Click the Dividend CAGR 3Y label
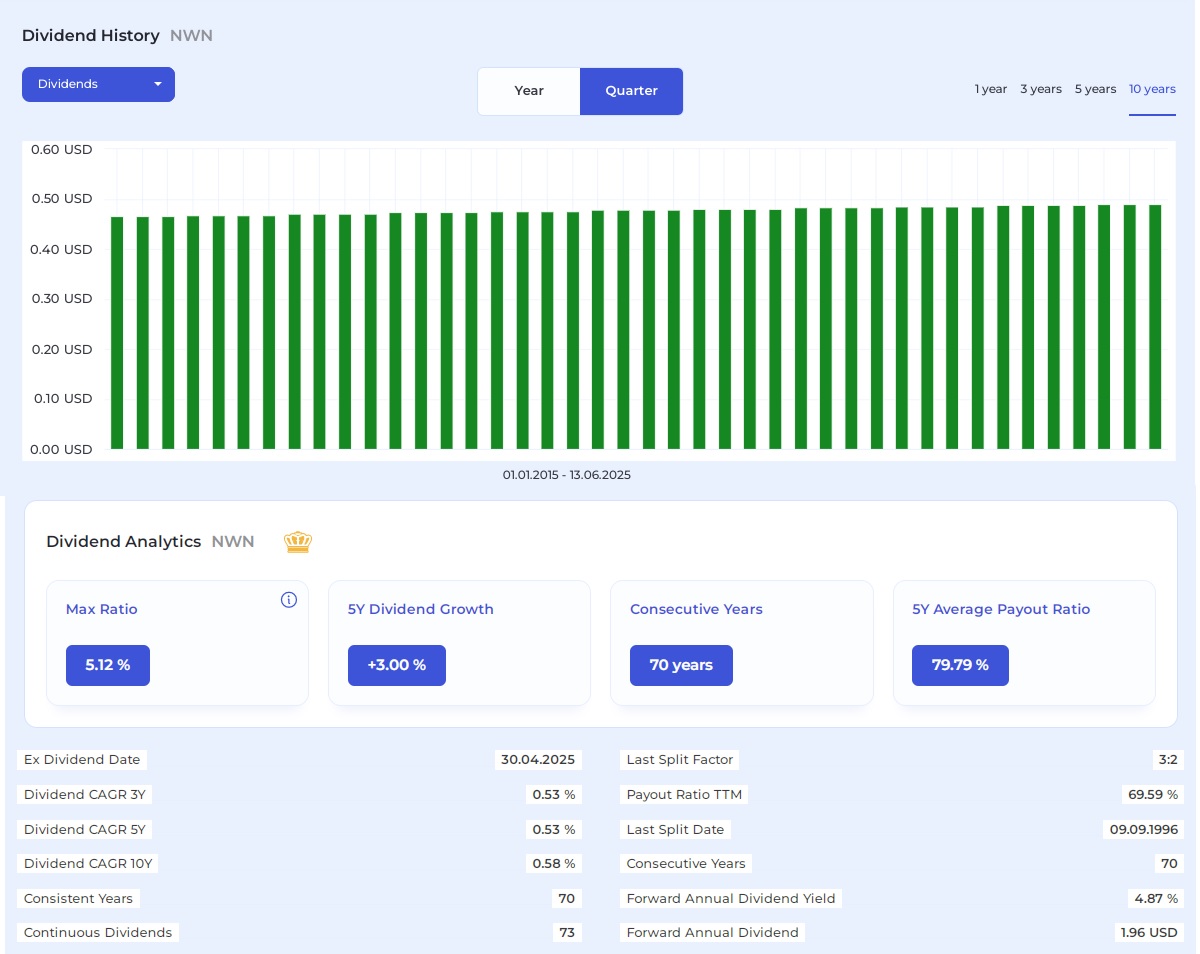The width and height of the screenshot is (1200, 954). pos(85,795)
